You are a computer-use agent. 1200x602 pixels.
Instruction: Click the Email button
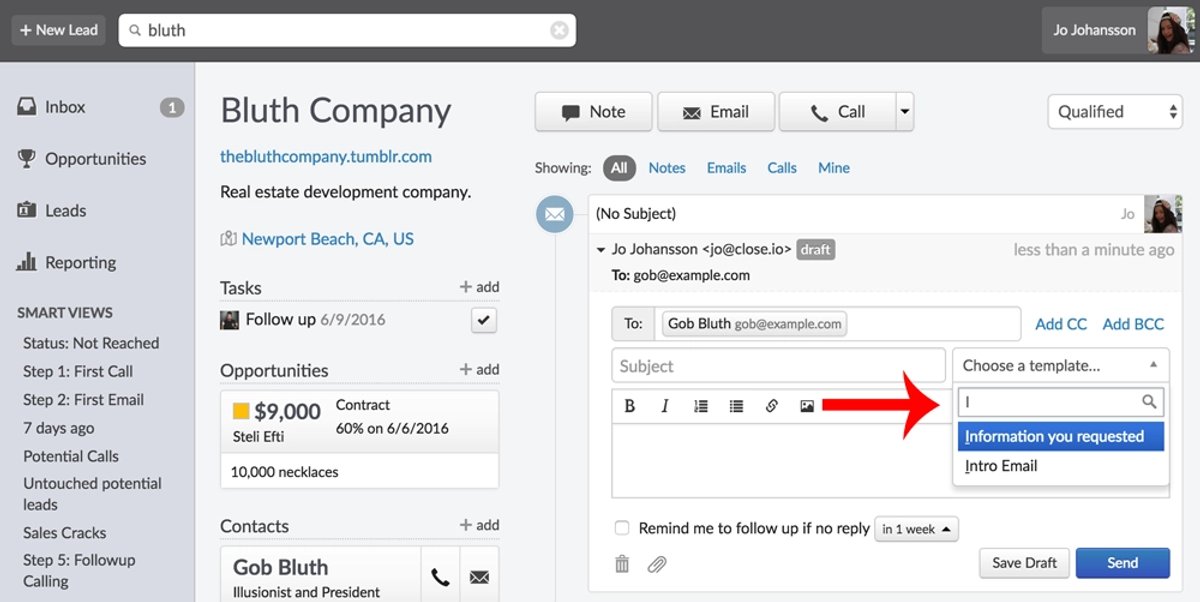[716, 112]
